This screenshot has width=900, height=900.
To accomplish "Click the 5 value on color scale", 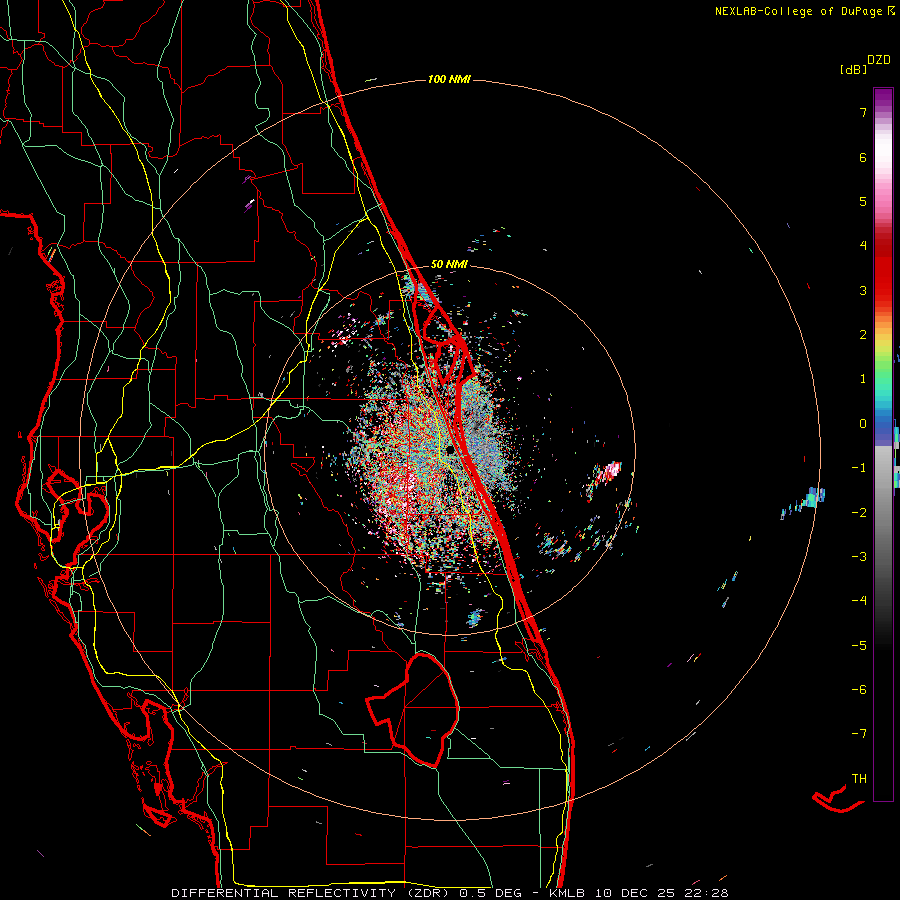I will pos(863,201).
